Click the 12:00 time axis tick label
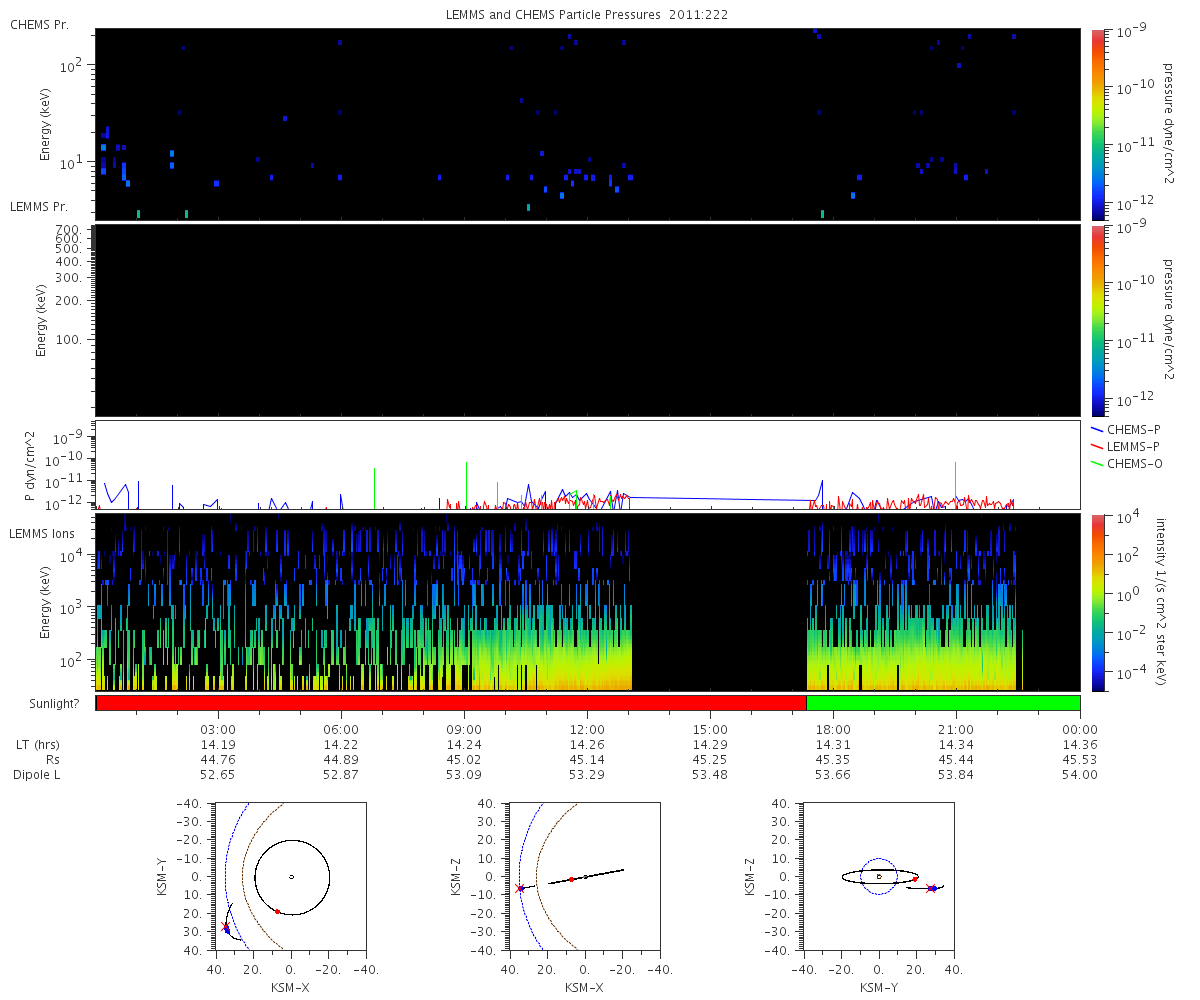This screenshot has height=1000, width=1200. tap(587, 729)
